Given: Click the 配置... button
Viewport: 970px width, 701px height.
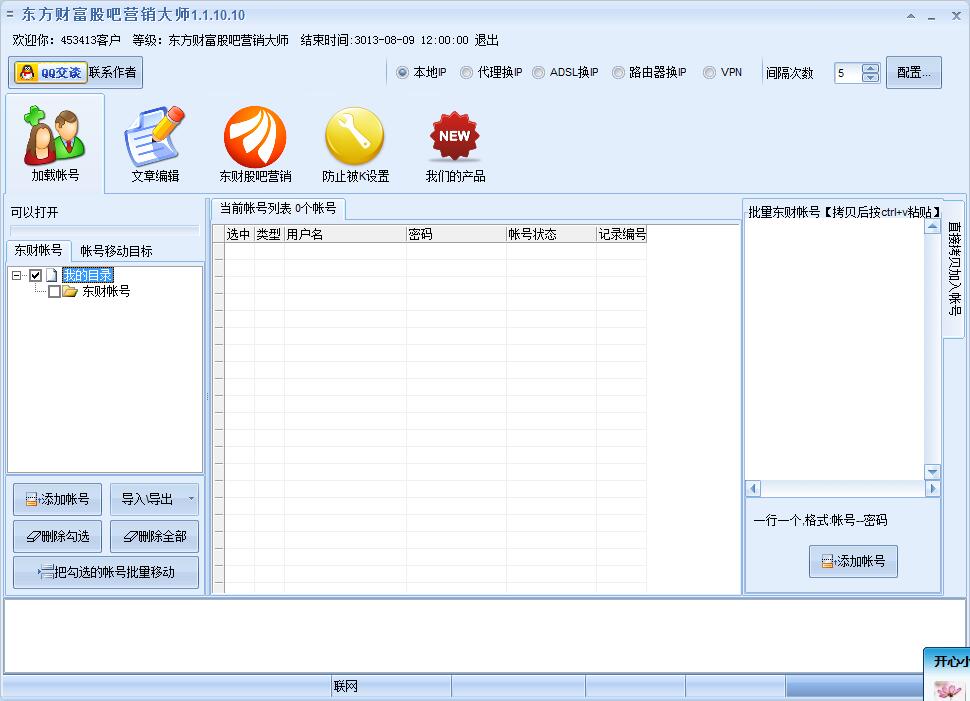Looking at the screenshot, I should (x=914, y=72).
